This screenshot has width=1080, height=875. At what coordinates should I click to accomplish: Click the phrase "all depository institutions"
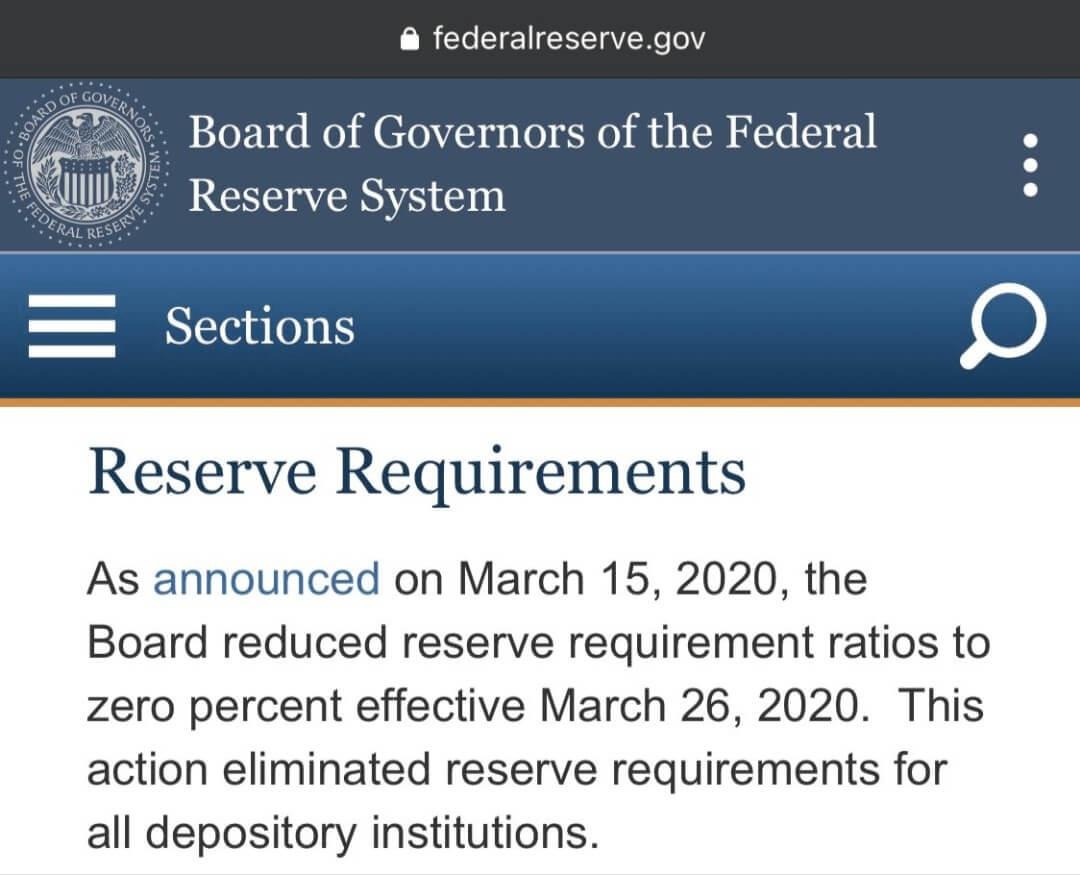click(342, 833)
